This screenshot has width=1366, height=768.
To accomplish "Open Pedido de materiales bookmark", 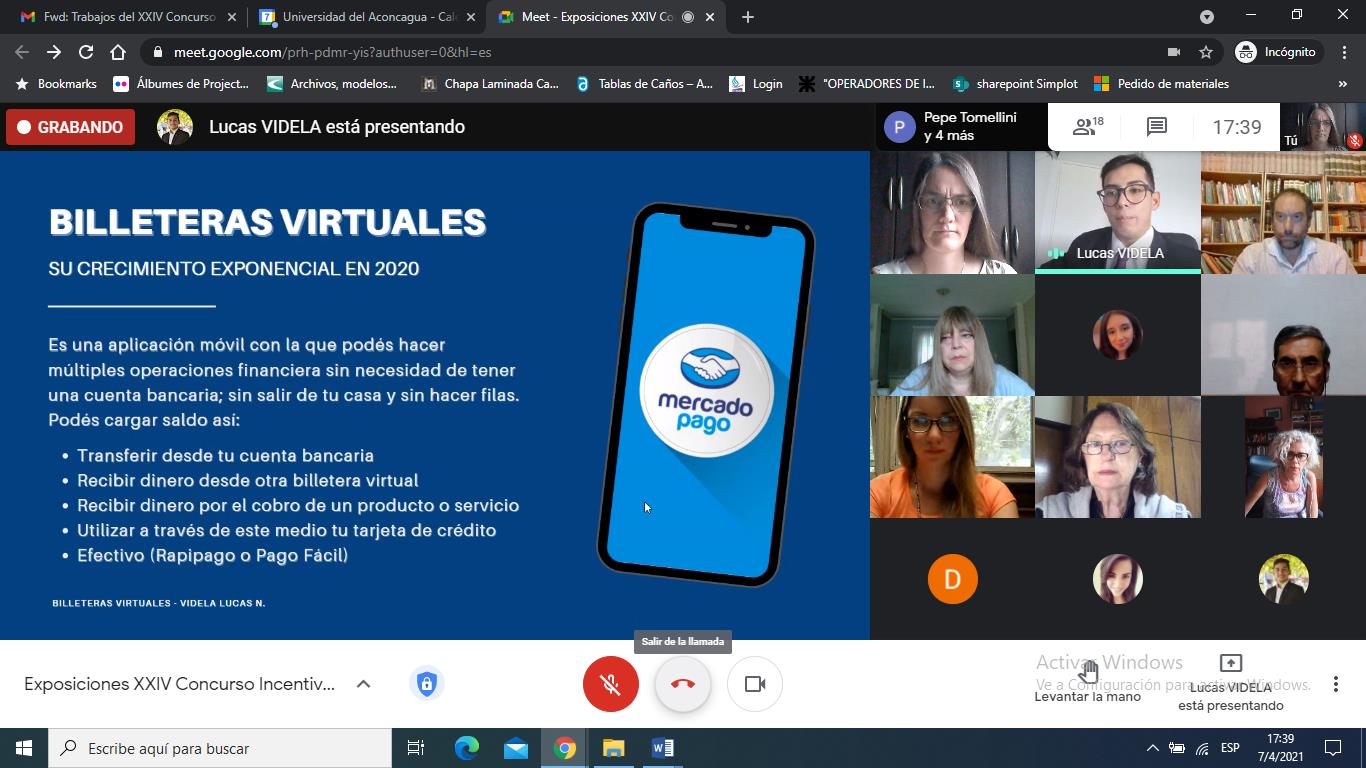I will point(1161,84).
